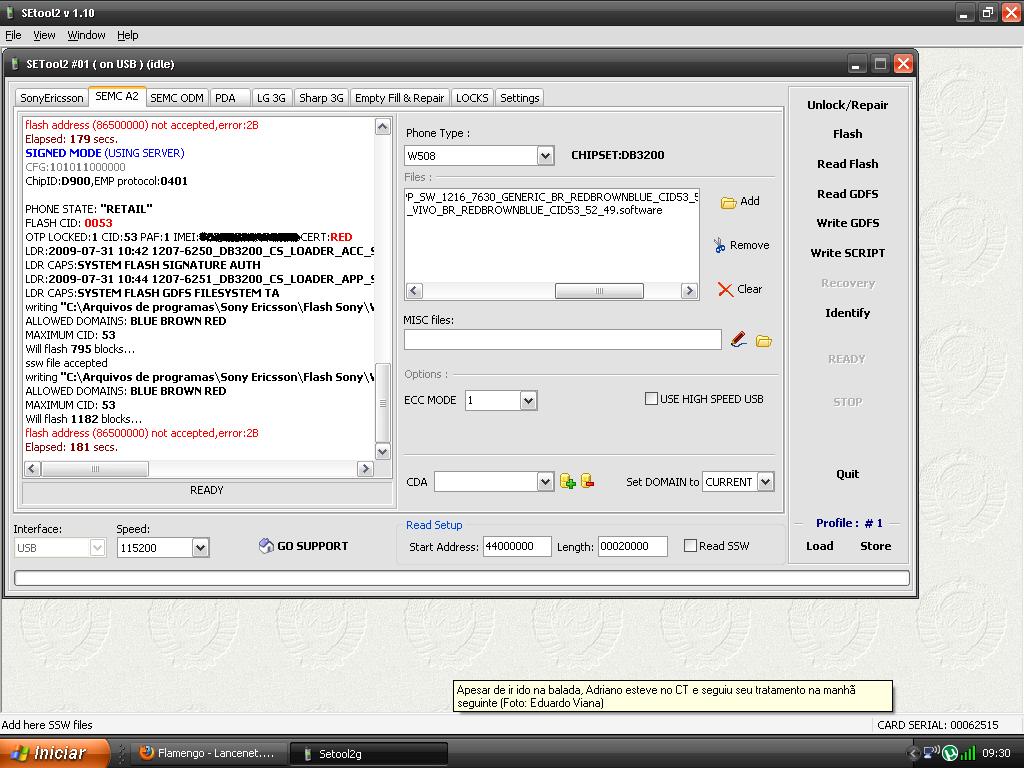
Task: Open the Window menu
Action: pyautogui.click(x=86, y=35)
